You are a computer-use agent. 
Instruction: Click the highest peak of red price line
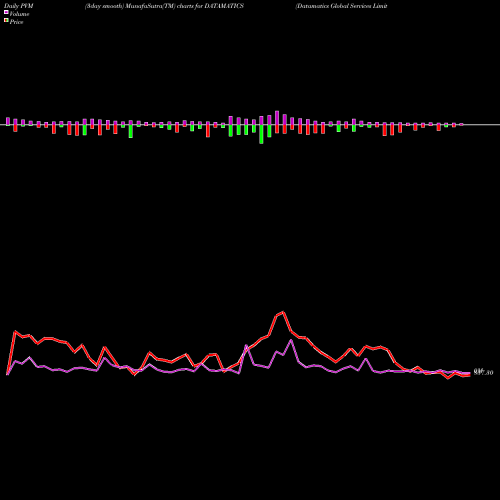point(283,312)
